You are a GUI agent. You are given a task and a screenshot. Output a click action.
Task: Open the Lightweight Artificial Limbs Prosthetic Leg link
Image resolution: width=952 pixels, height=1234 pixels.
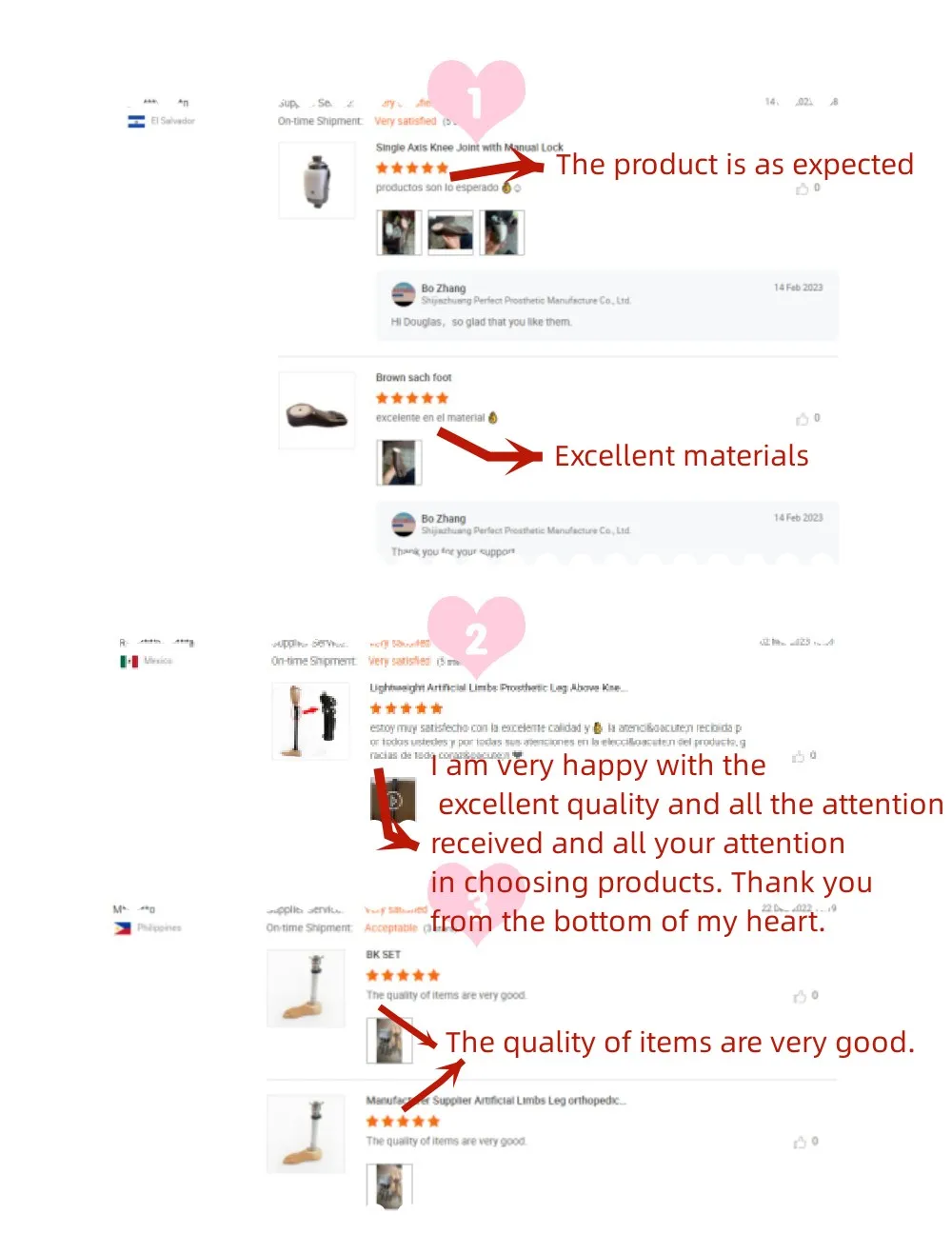499,687
